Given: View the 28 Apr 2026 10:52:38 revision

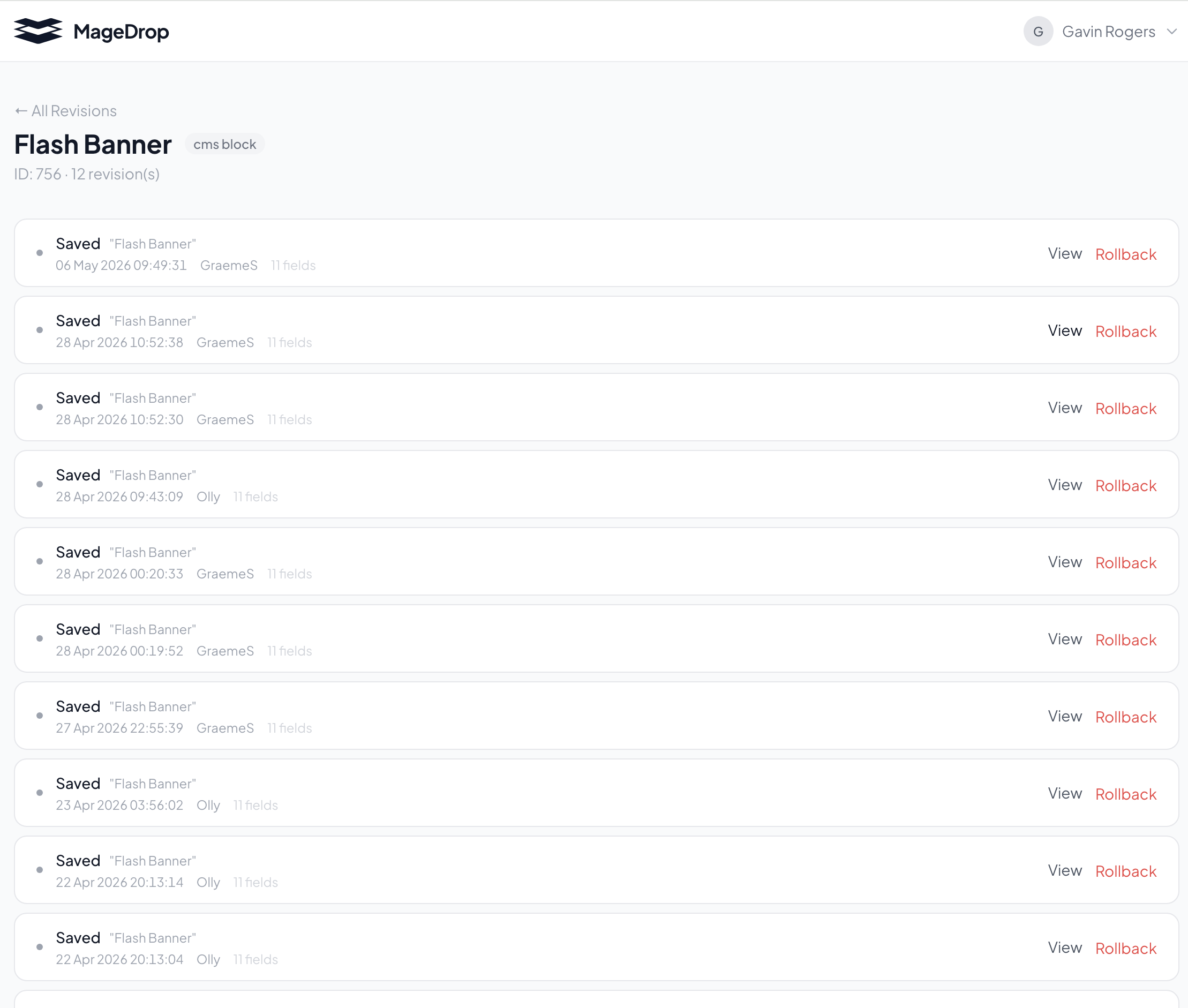Looking at the screenshot, I should pyautogui.click(x=1065, y=330).
